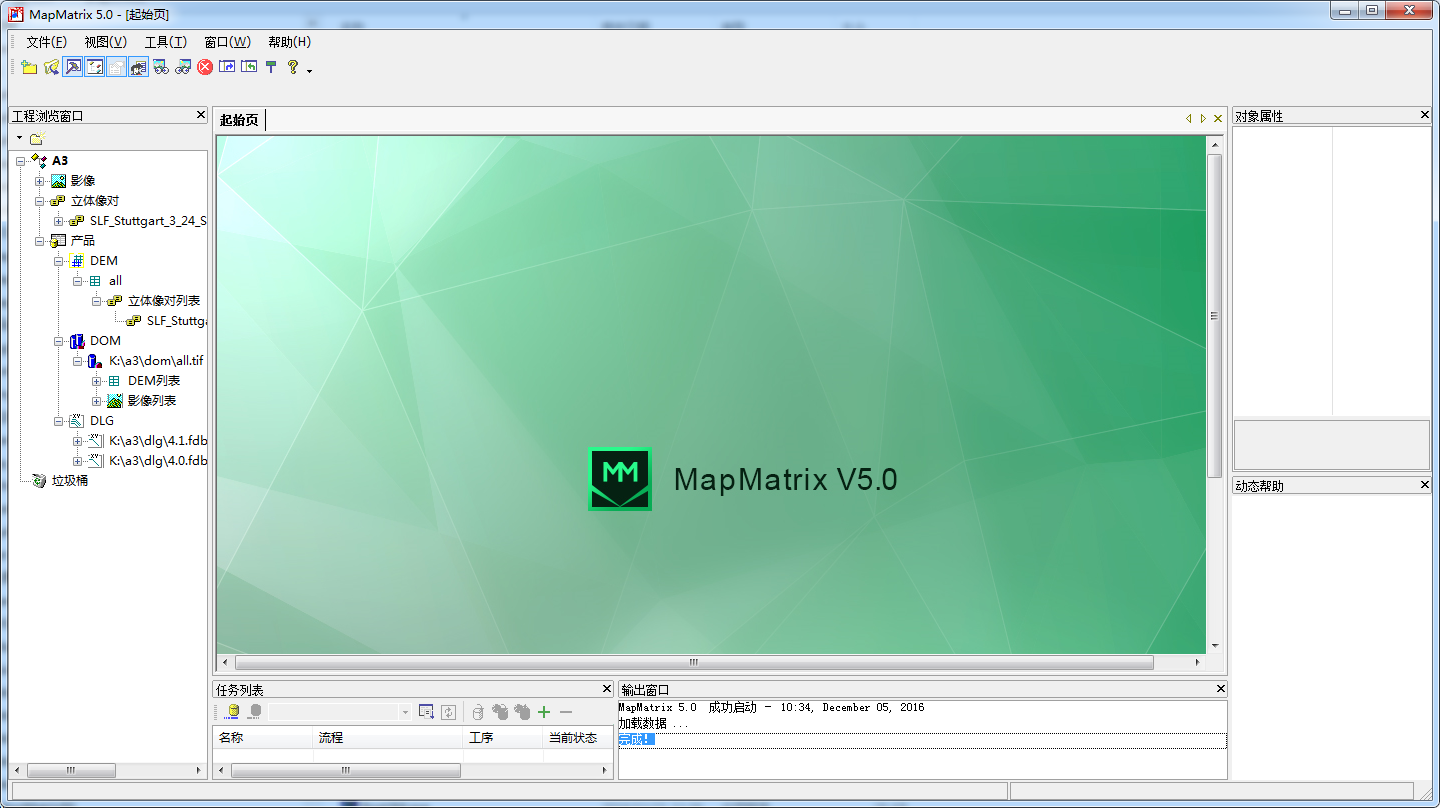Click the open project folder icon with arrow

[x=51, y=67]
